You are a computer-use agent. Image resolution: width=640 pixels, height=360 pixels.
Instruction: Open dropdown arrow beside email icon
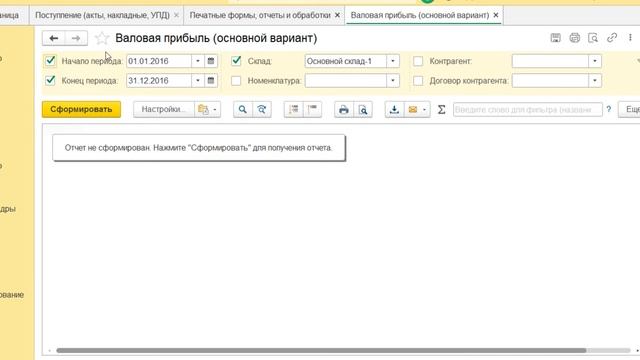click(424, 109)
